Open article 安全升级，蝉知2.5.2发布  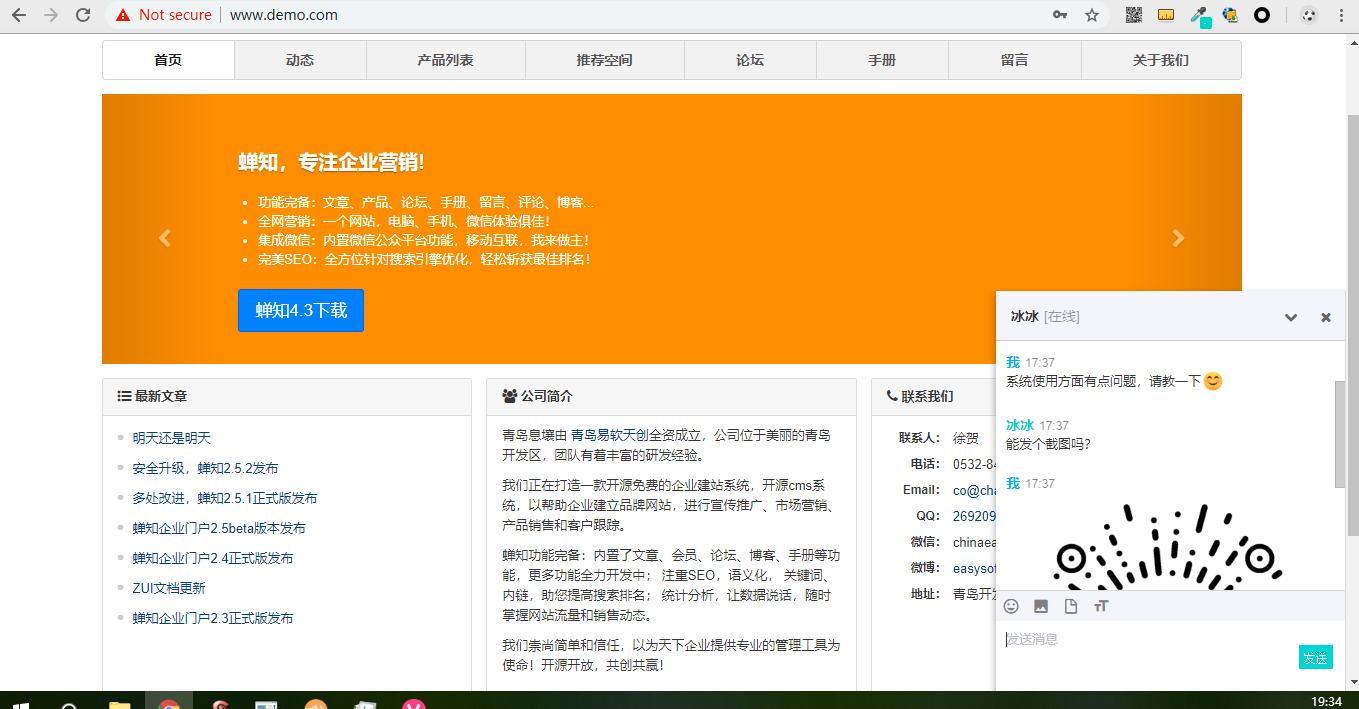pos(205,468)
